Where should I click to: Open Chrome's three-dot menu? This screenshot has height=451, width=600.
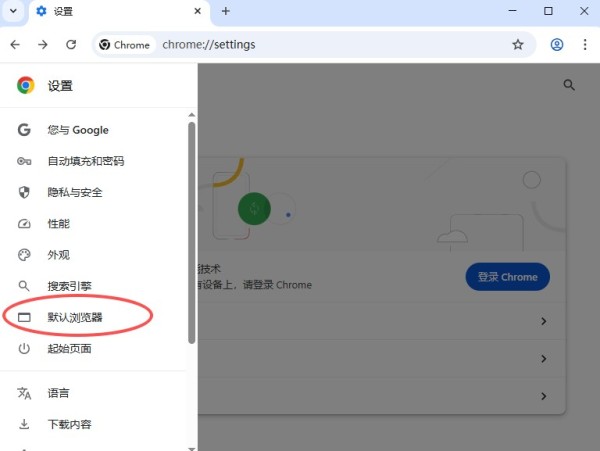click(x=585, y=45)
